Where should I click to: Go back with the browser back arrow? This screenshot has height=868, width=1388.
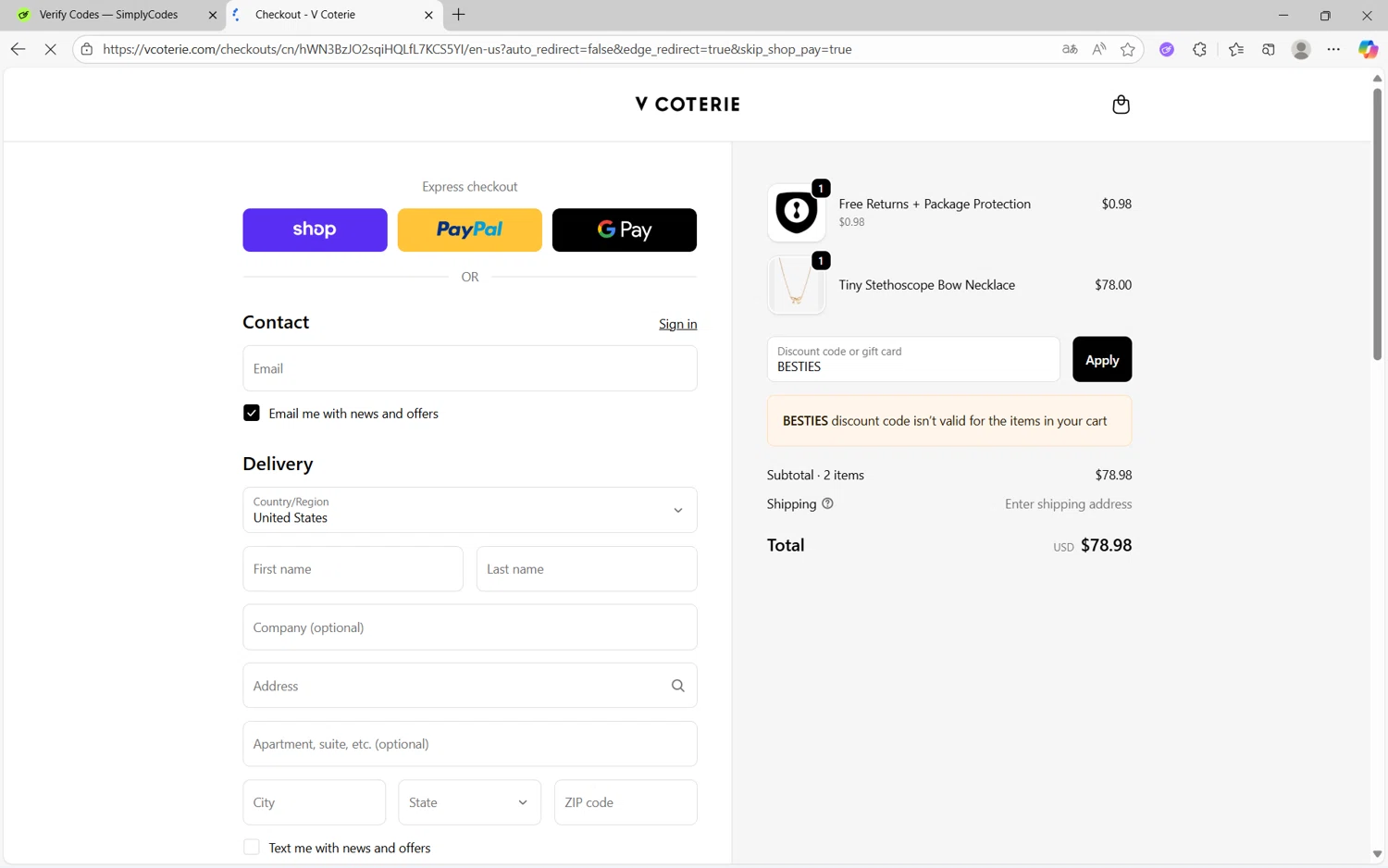point(18,49)
